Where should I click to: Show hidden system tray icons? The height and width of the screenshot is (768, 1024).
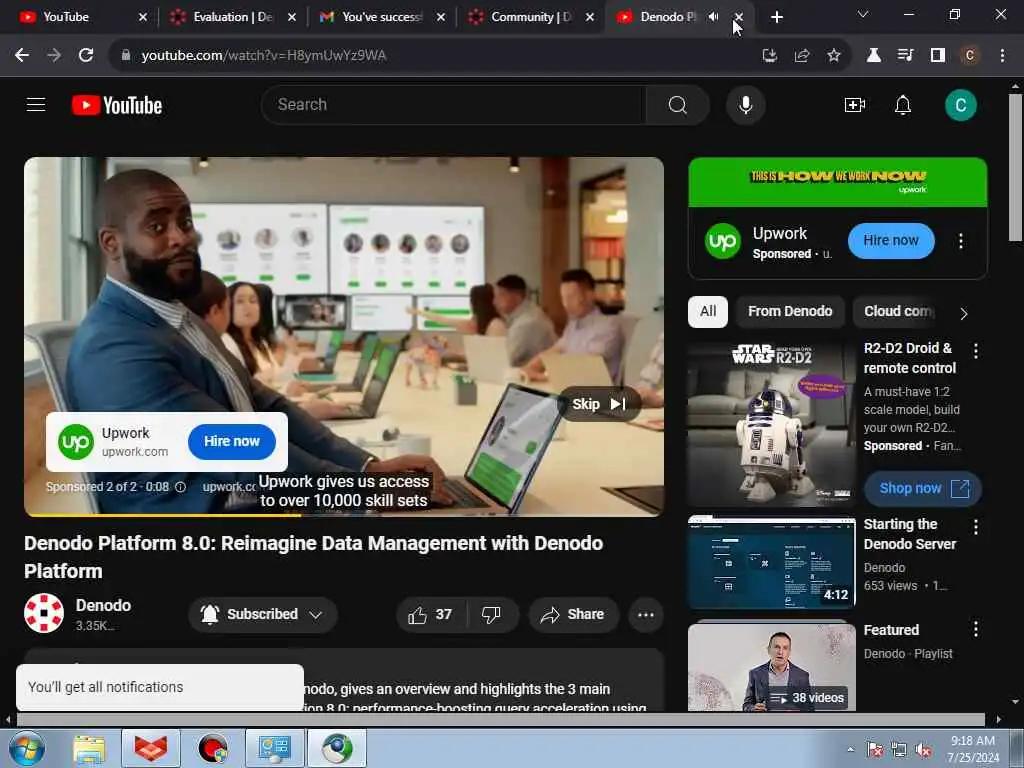(850, 749)
